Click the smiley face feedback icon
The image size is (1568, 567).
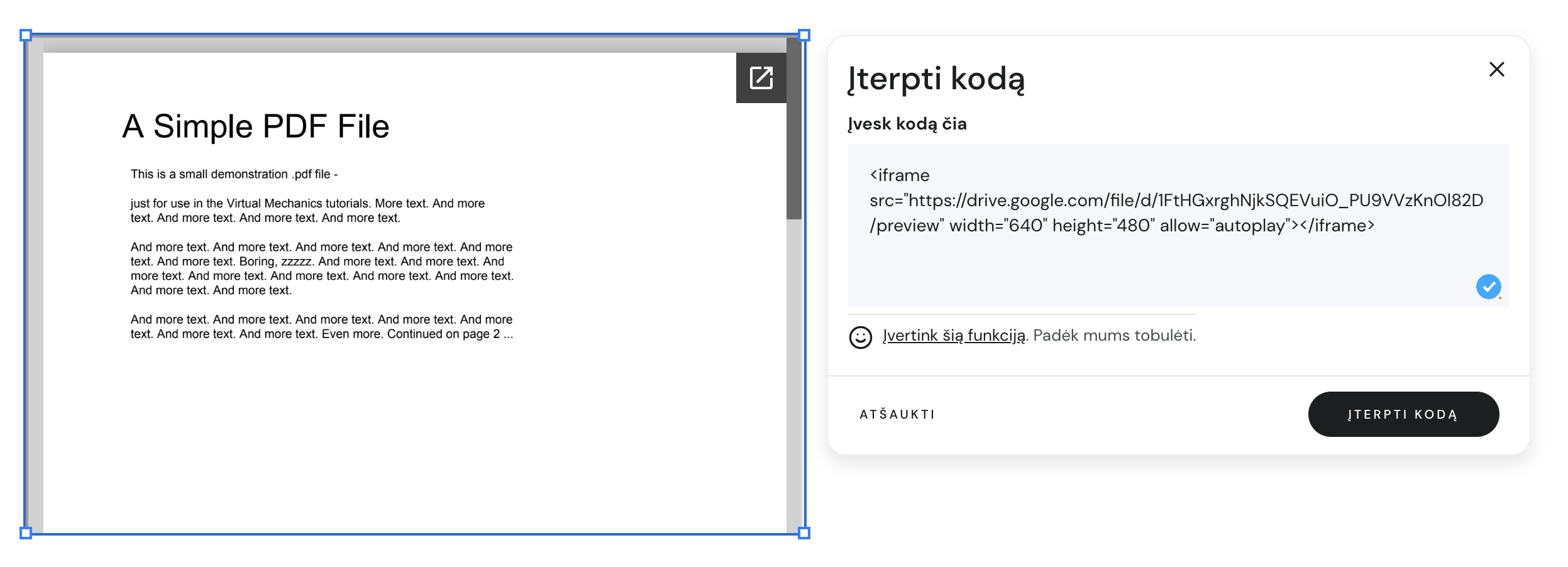860,337
